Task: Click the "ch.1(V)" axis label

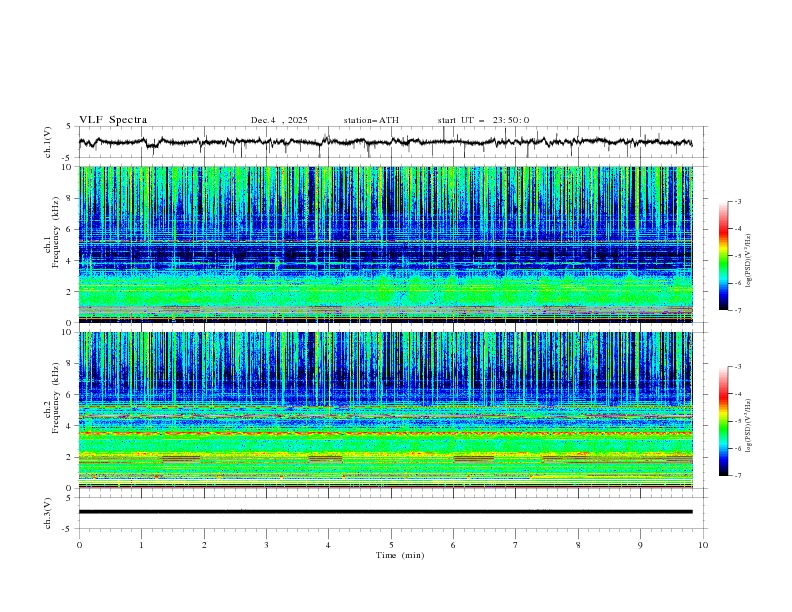Action: 48,142
